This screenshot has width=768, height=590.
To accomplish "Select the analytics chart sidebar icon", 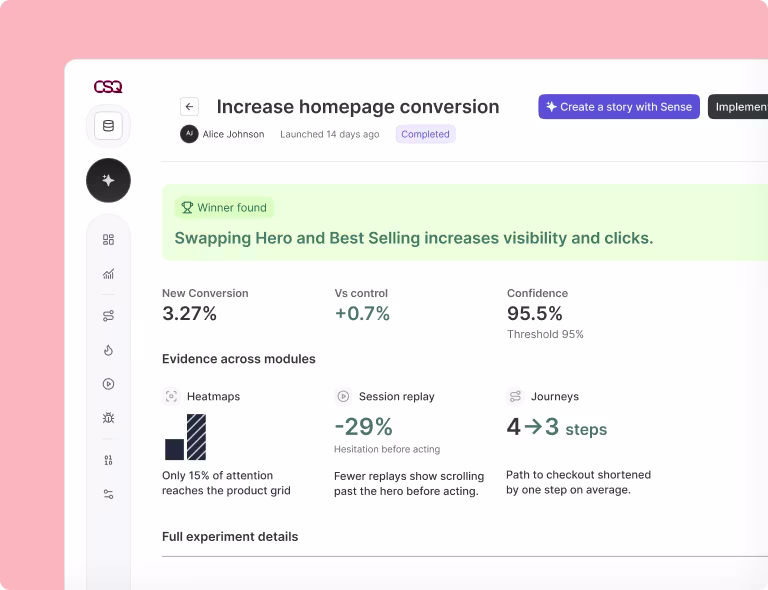I will (108, 274).
